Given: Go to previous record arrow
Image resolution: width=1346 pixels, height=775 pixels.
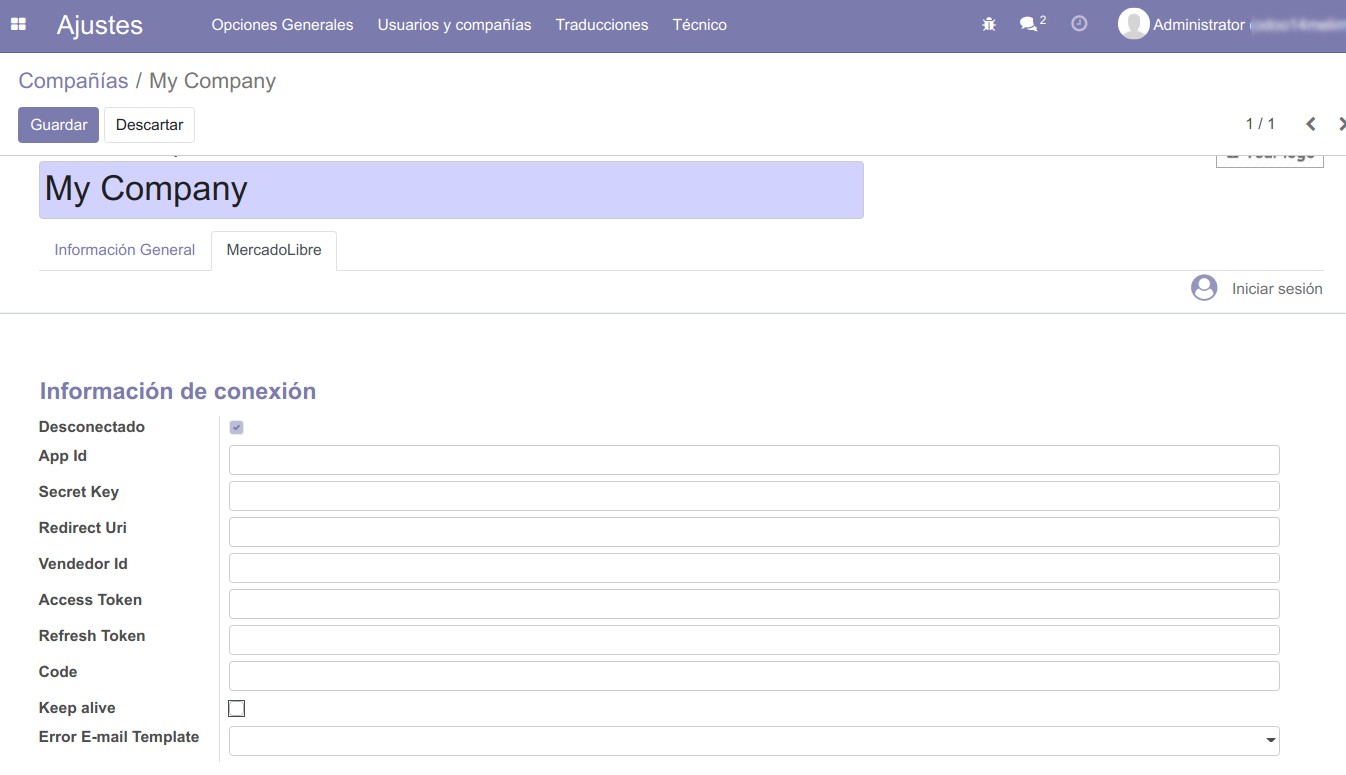Looking at the screenshot, I should pos(1310,124).
